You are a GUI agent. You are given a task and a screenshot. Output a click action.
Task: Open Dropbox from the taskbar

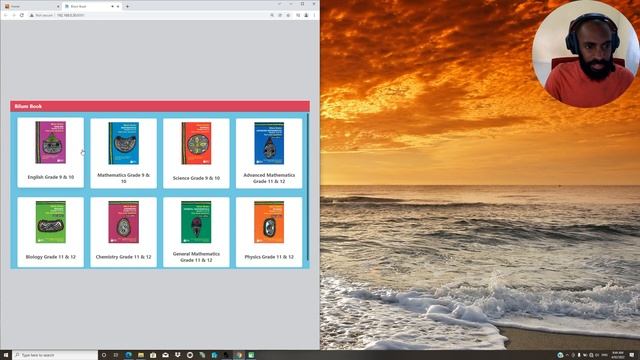click(178, 355)
